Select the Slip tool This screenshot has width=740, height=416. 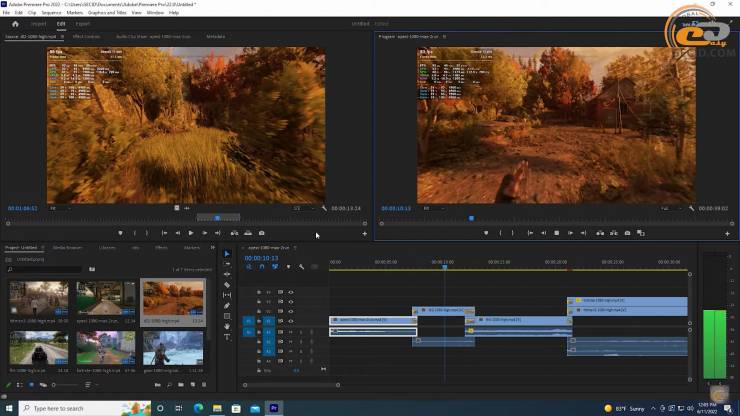(227, 295)
